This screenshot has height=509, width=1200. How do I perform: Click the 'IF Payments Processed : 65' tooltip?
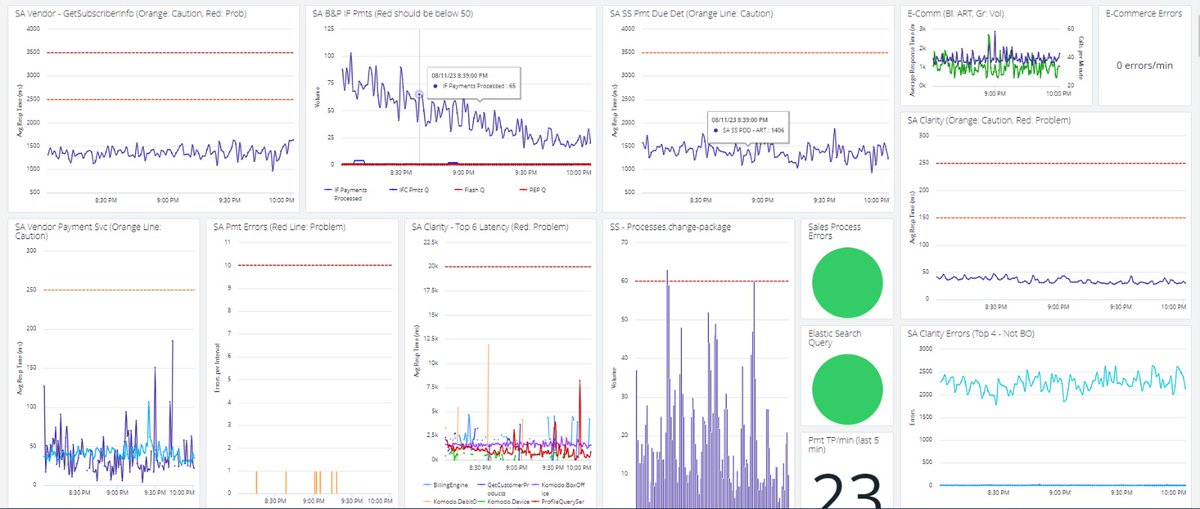(x=473, y=81)
